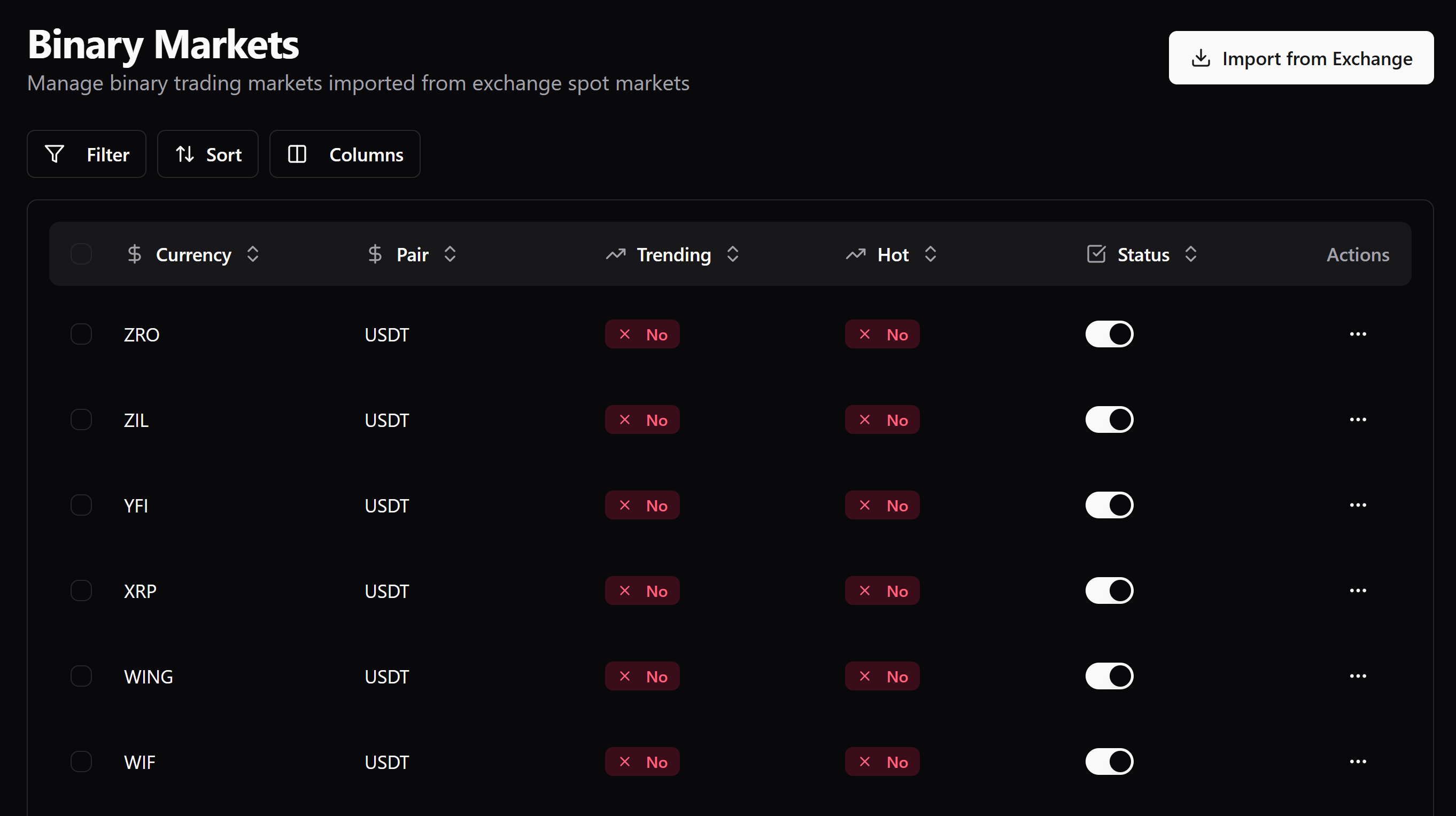Check the select-all checkbox in the header
Image resolution: width=1456 pixels, height=816 pixels.
(x=81, y=254)
